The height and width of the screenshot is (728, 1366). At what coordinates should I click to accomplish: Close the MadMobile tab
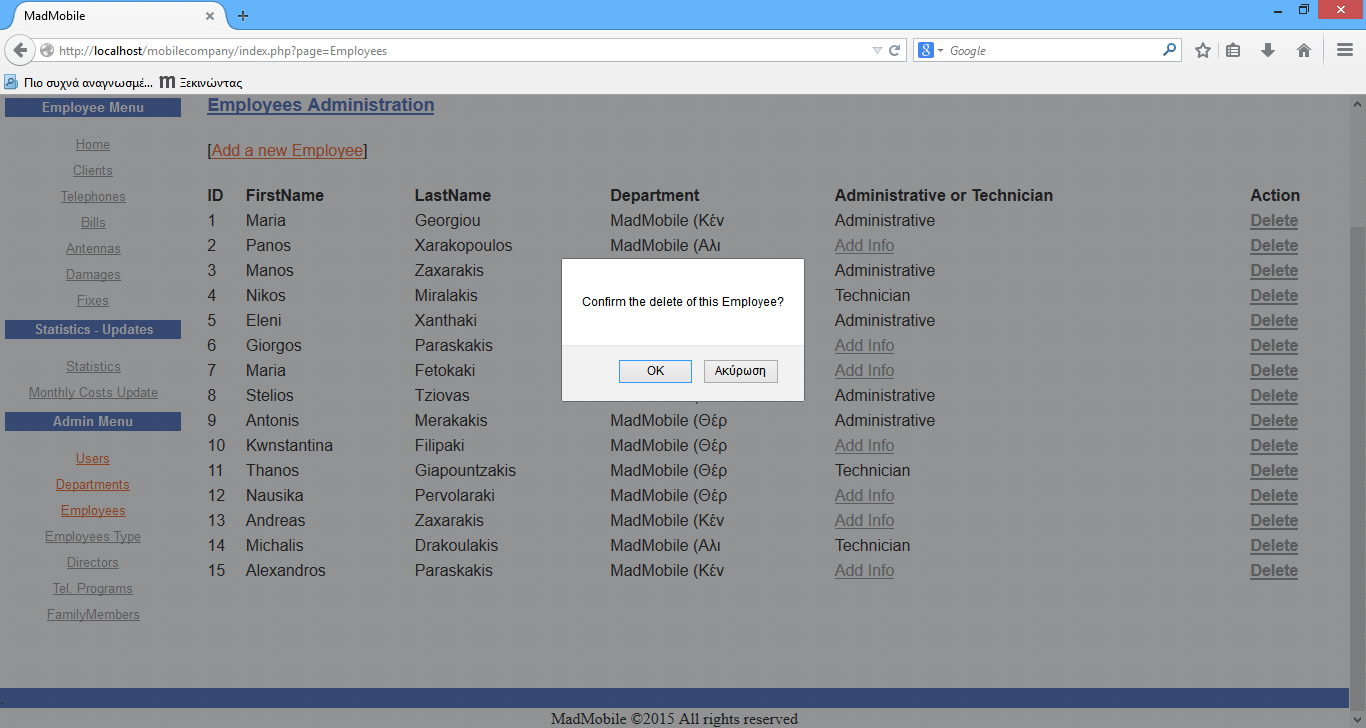211,16
